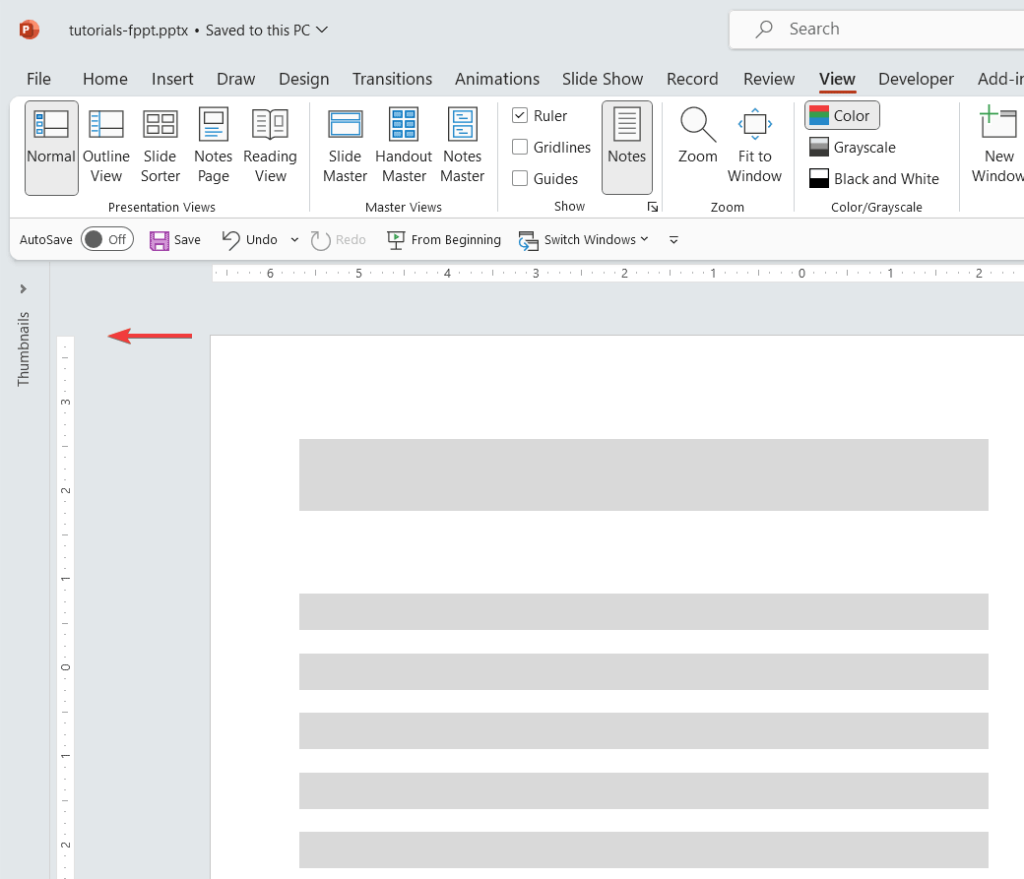The image size is (1024, 879).
Task: Open Reading View
Action: (270, 145)
